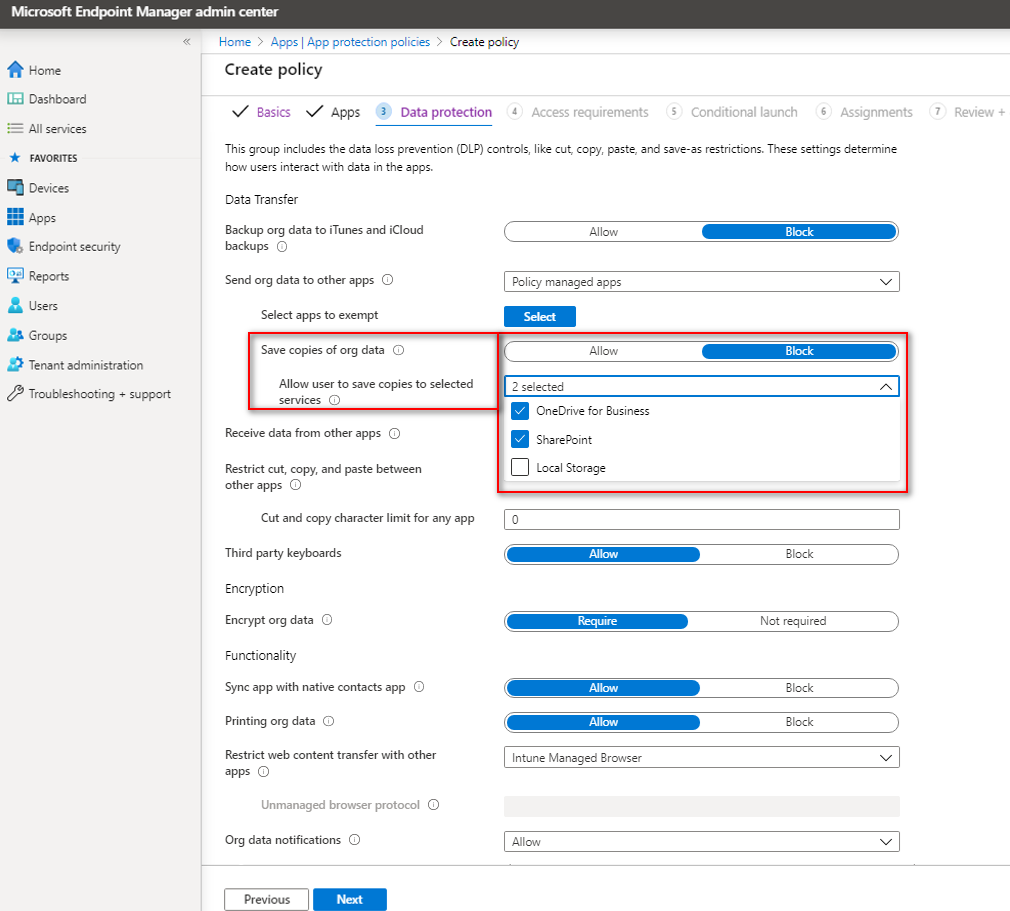Viewport: 1010px width, 911px height.
Task: Show info for Save copies of org data
Action: [x=399, y=350]
